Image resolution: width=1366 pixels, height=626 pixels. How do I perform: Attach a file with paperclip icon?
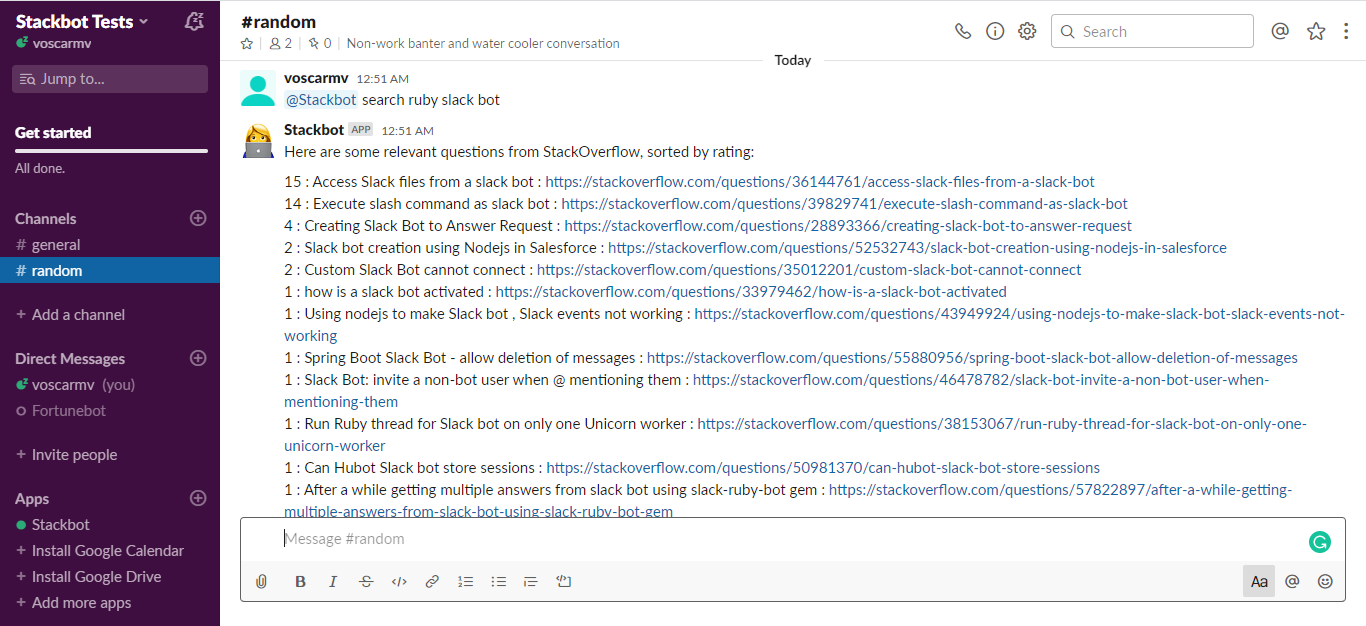(262, 581)
